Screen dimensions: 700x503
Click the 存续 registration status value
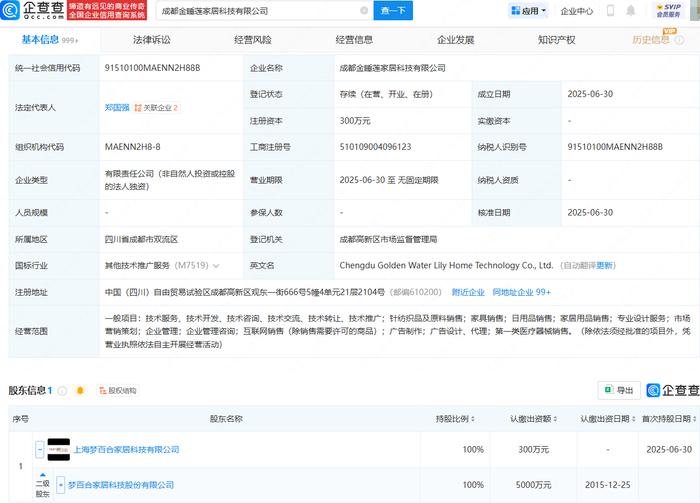click(x=386, y=94)
